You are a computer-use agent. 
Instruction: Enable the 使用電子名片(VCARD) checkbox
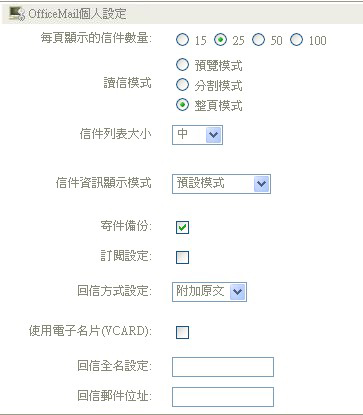[182, 332]
